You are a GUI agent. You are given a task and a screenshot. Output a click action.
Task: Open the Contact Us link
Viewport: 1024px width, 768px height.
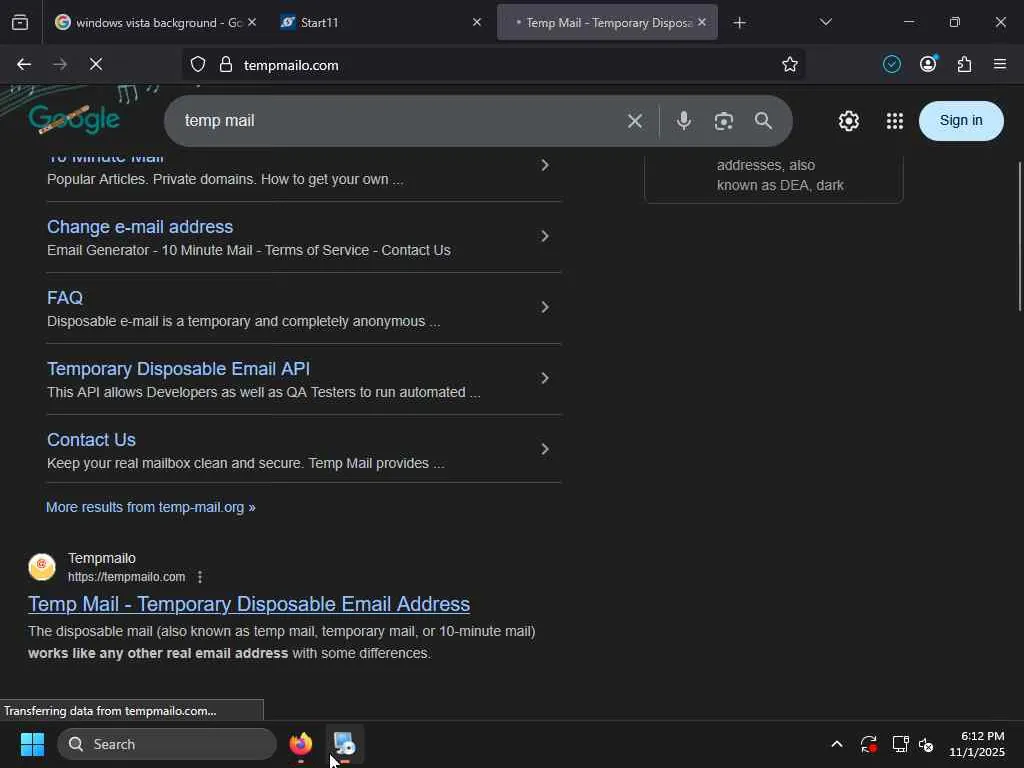coord(91,440)
